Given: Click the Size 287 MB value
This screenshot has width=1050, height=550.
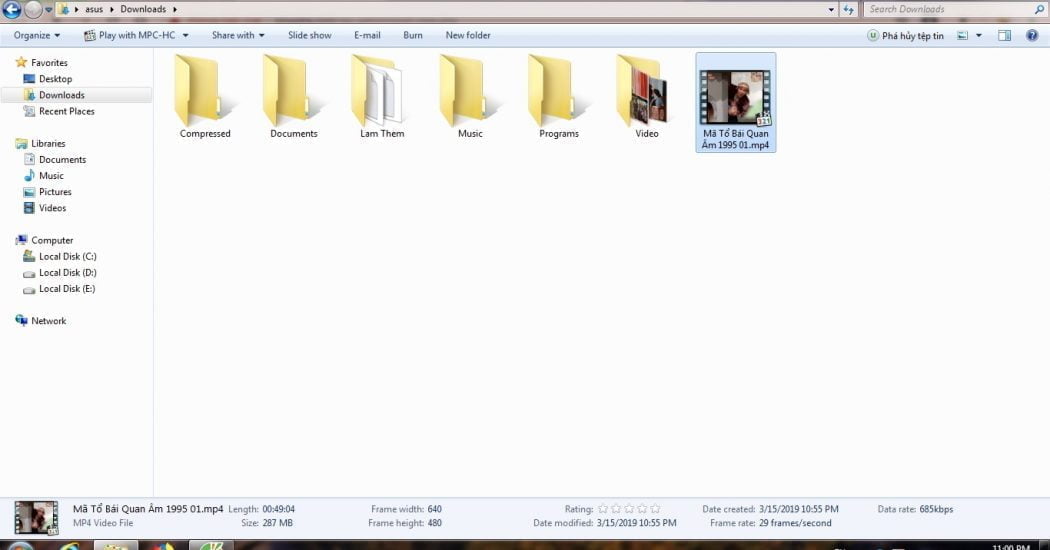Looking at the screenshot, I should click(277, 523).
